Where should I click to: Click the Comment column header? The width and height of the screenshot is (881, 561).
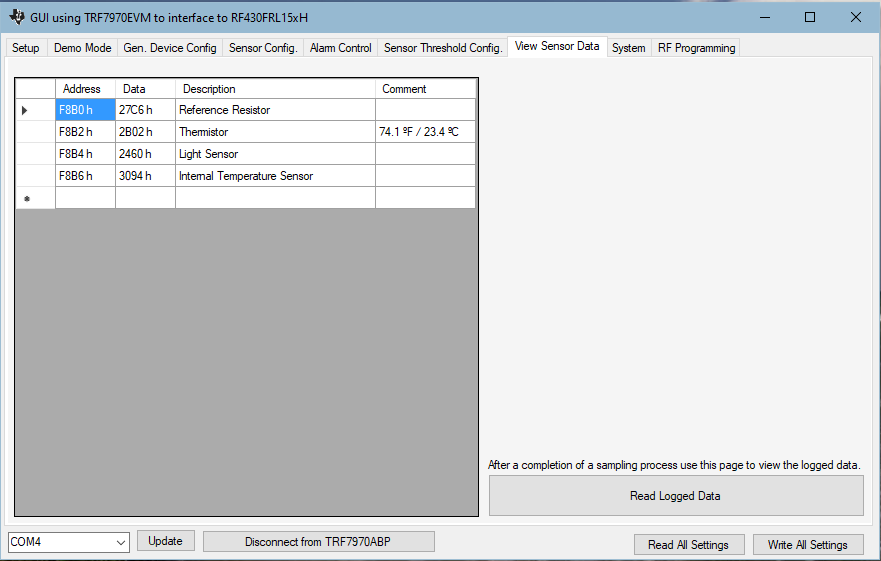coord(425,89)
